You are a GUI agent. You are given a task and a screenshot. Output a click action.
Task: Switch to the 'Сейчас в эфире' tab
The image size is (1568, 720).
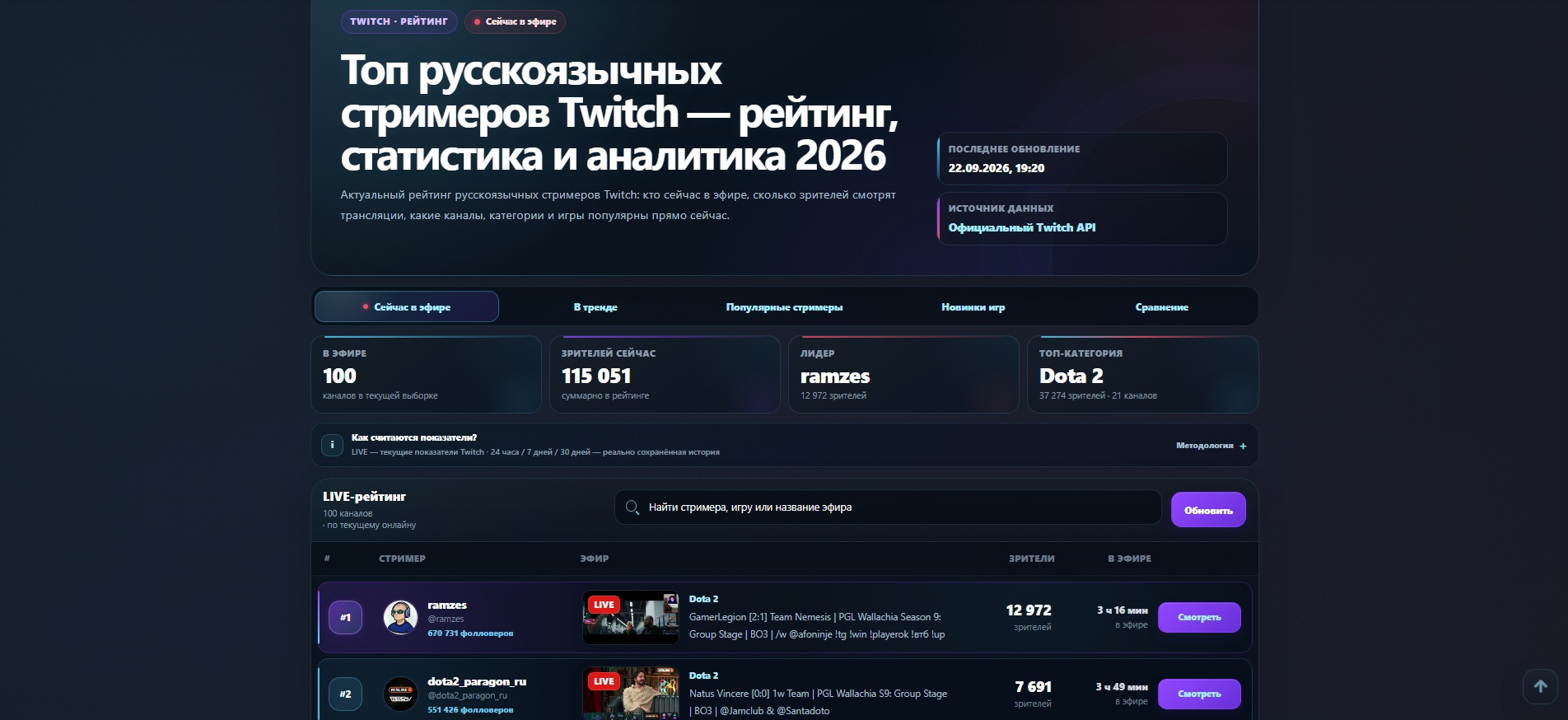(x=407, y=307)
